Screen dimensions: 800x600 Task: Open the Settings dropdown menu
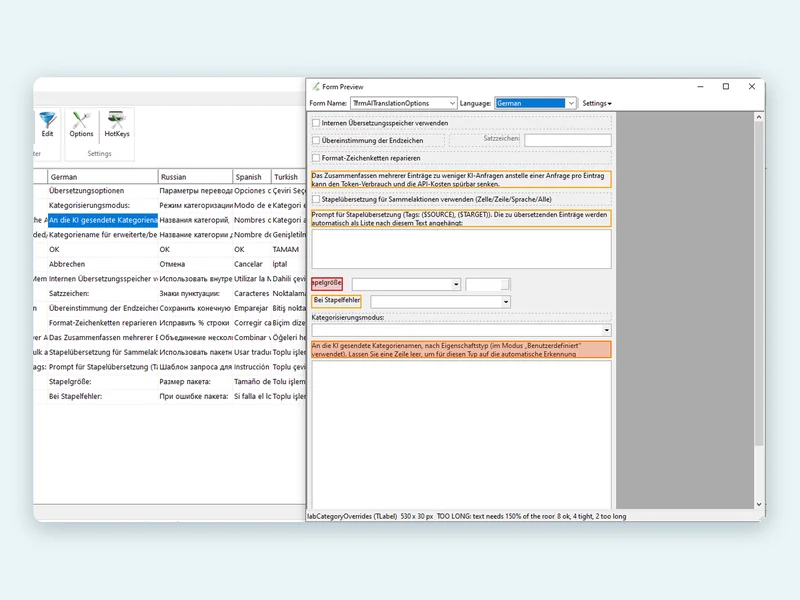[x=596, y=104]
